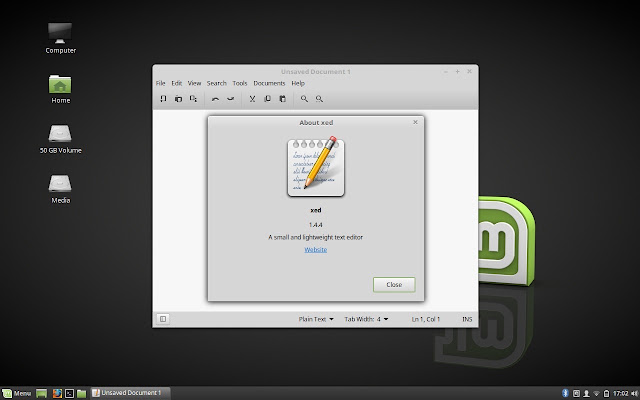Screen dimensions: 640x400
Task: Expand the Plain Text language dropdown
Action: click(316, 319)
